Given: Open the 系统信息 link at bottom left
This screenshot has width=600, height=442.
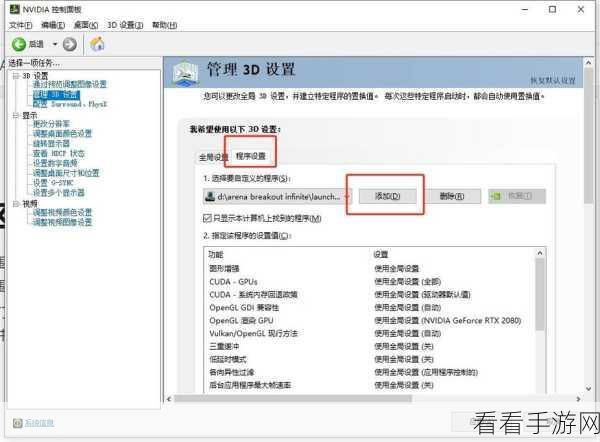Looking at the screenshot, I should point(39,423).
